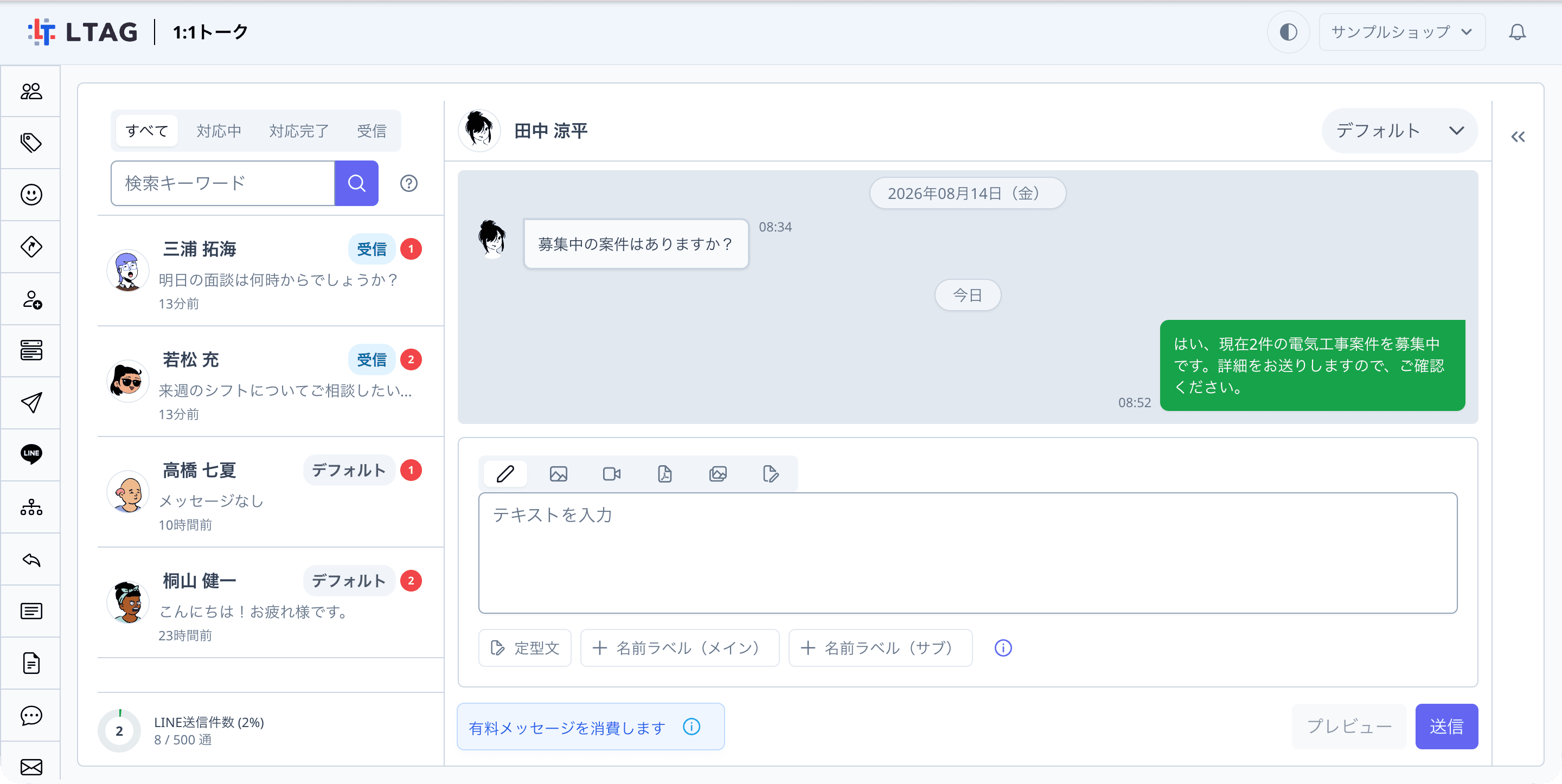Image resolution: width=1562 pixels, height=784 pixels.
Task: Click the 募集中の案件はありますか？ message bubble
Action: (636, 244)
